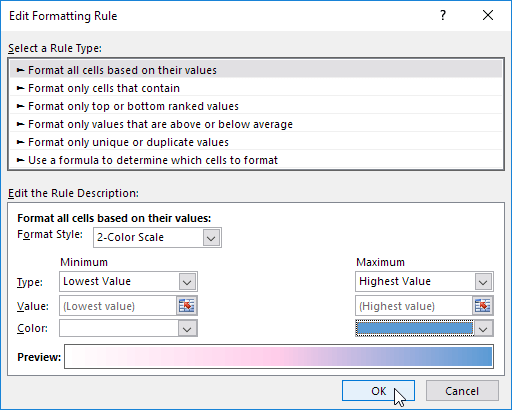Select Use a formula to determine cells
Screen dimensions: 512x410
pos(256,160)
